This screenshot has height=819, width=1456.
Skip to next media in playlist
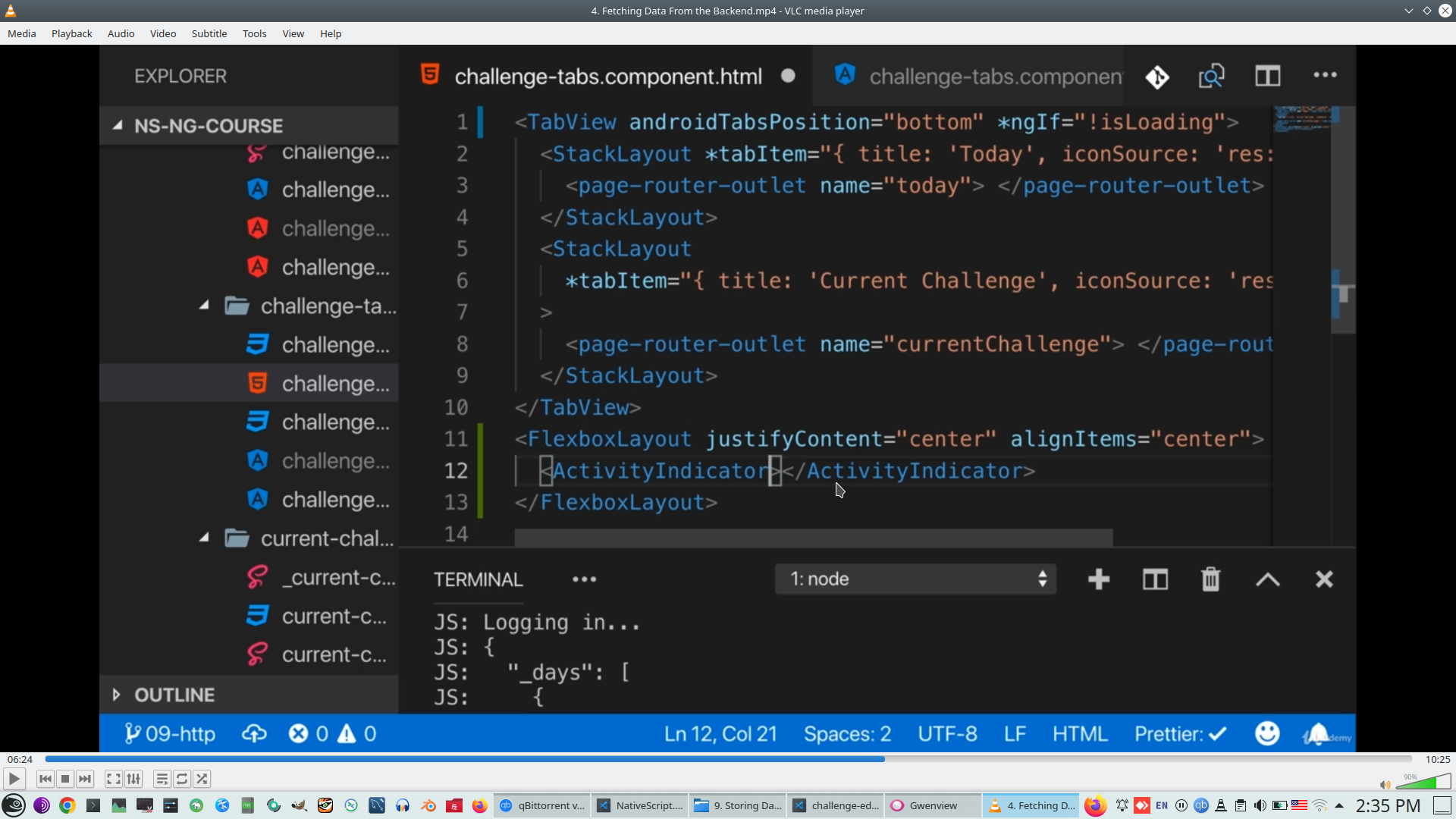[x=85, y=779]
